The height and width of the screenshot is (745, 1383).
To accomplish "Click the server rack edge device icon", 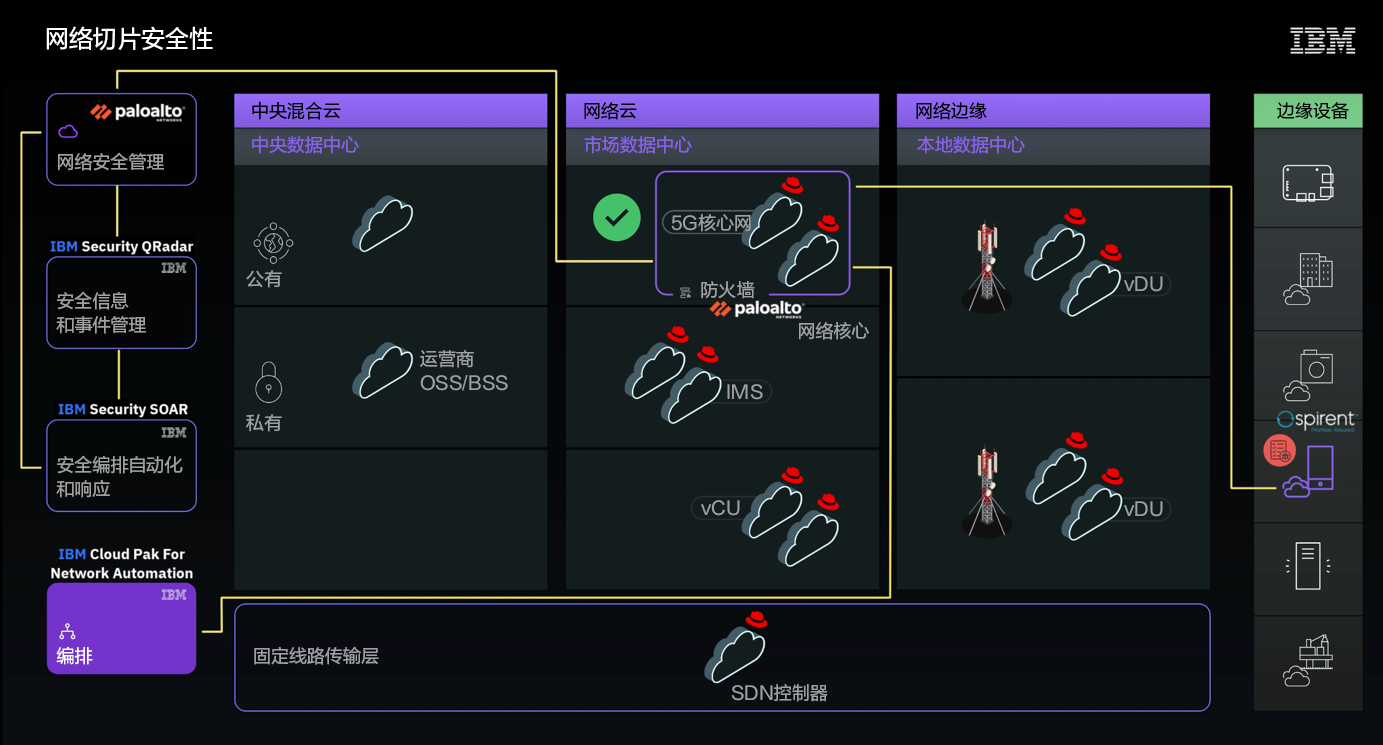I will 1308,566.
